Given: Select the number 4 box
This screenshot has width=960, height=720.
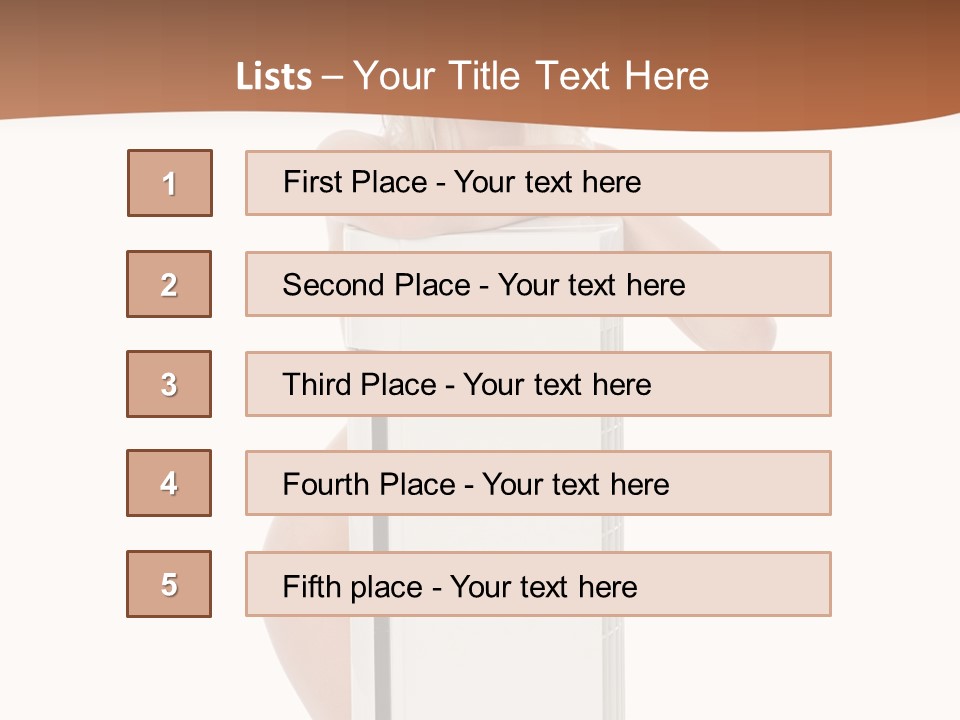Looking at the screenshot, I should [x=169, y=483].
